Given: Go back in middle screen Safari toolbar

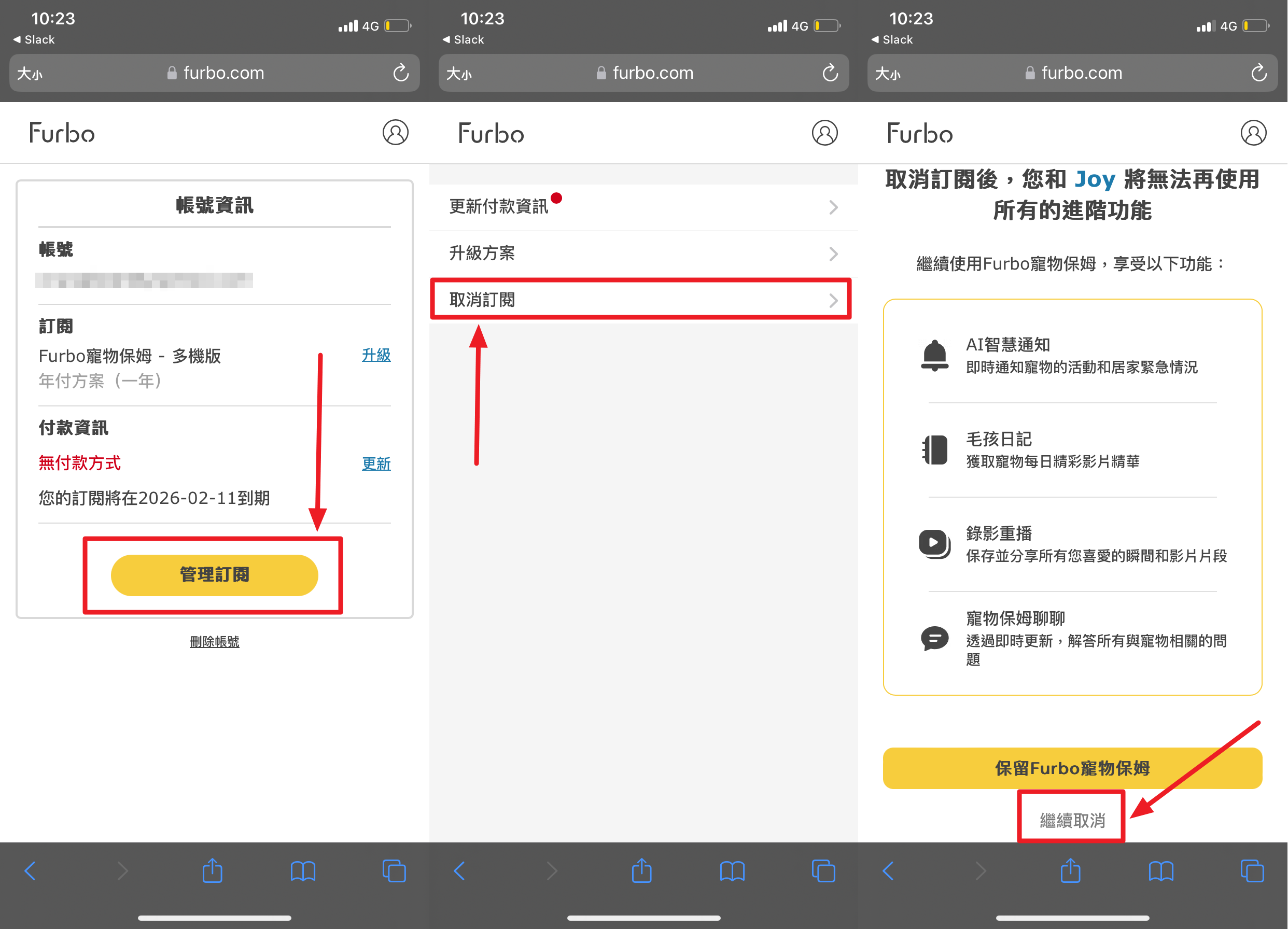Looking at the screenshot, I should [x=460, y=870].
